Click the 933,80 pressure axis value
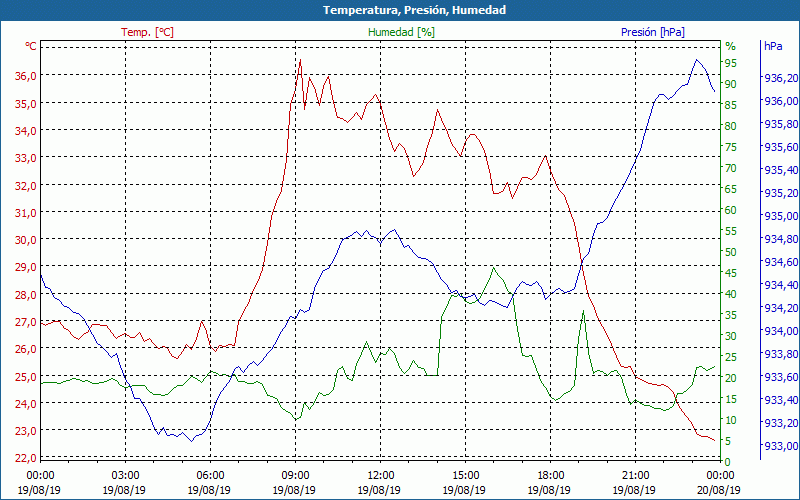Image resolution: width=800 pixels, height=500 pixels. coord(781,354)
